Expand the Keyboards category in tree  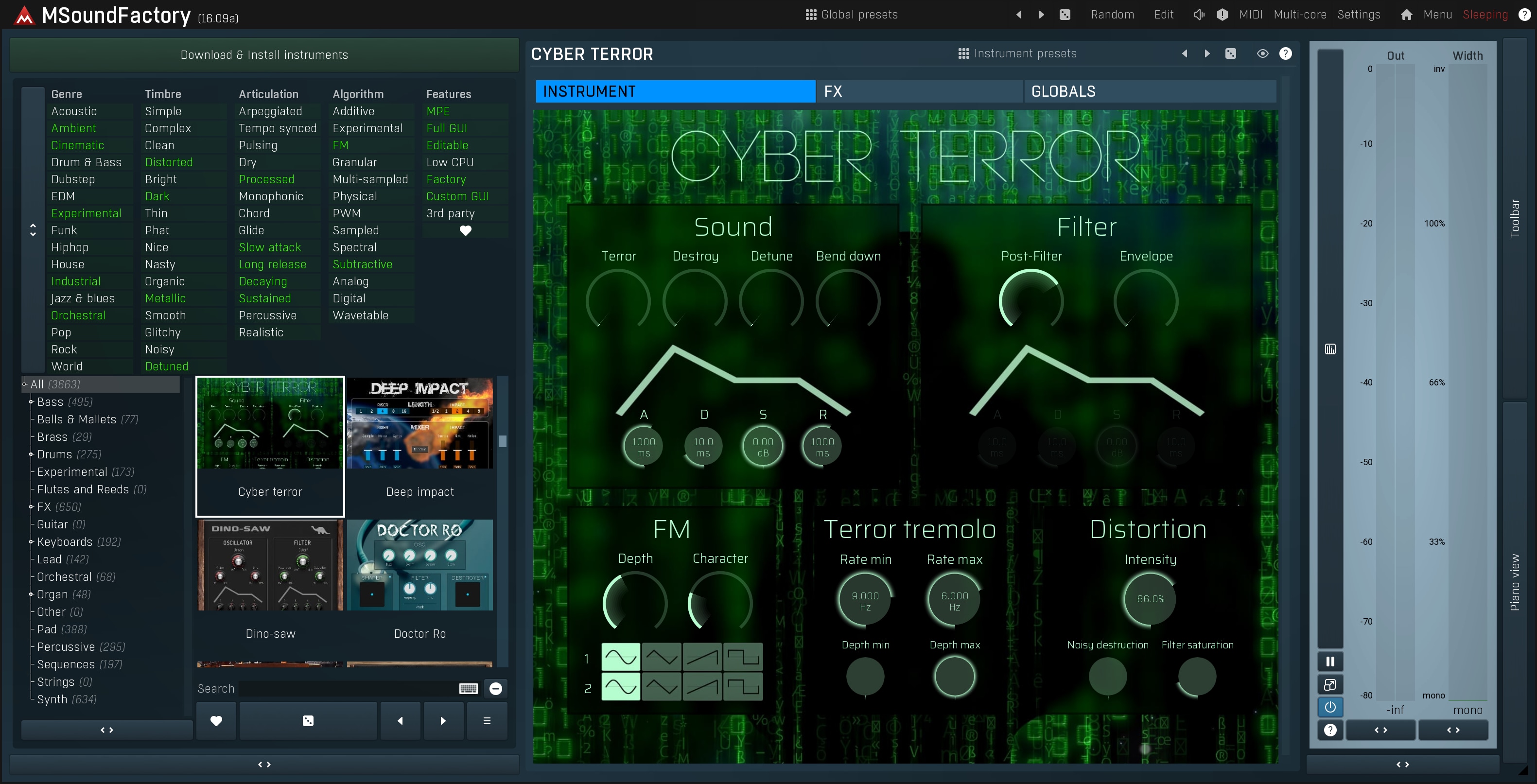tap(31, 542)
